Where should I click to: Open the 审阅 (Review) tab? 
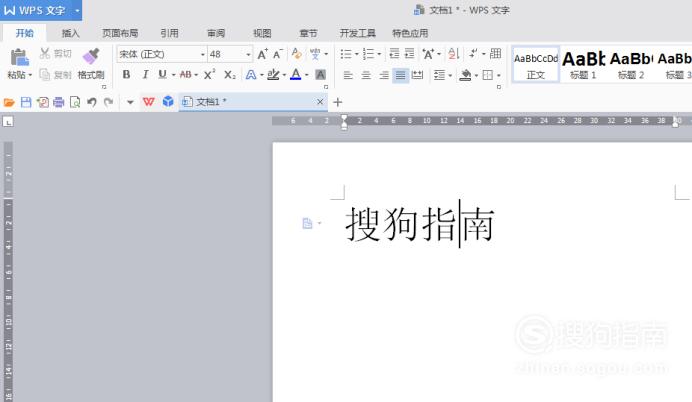tap(216, 33)
